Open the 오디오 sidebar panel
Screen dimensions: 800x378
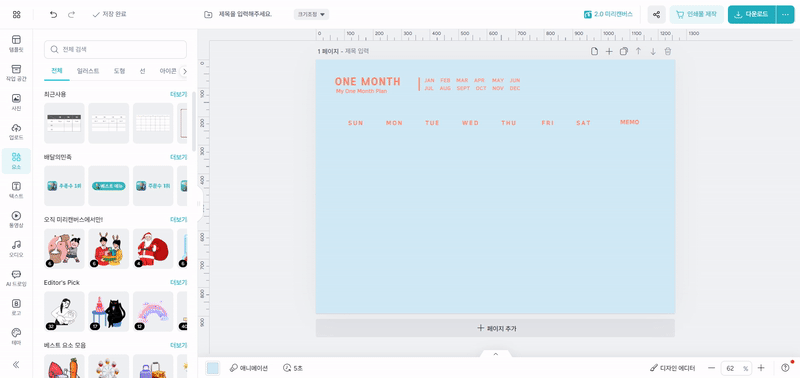coord(16,248)
